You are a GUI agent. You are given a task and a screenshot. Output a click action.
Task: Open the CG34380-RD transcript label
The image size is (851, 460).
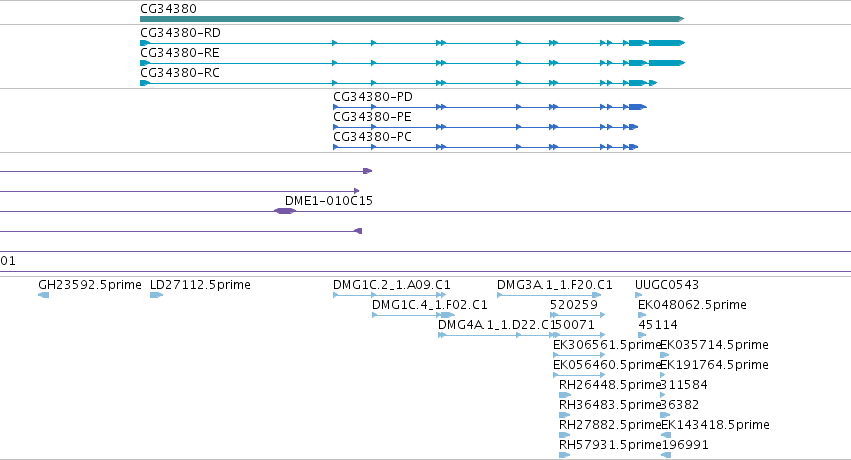coord(180,33)
